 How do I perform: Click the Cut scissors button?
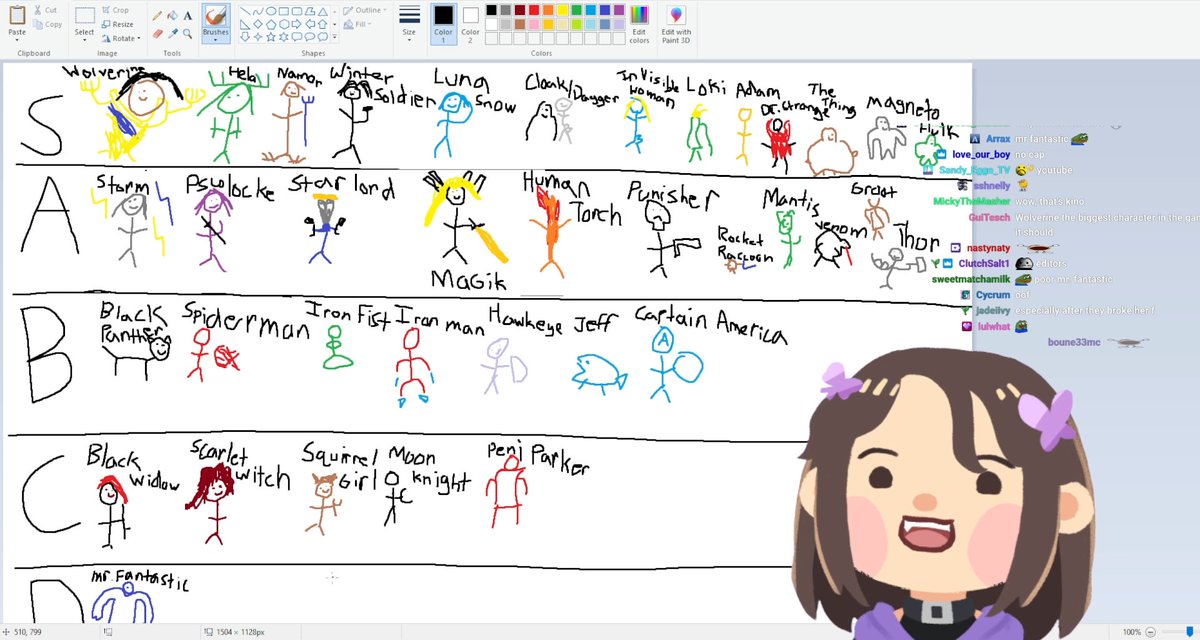pyautogui.click(x=45, y=10)
